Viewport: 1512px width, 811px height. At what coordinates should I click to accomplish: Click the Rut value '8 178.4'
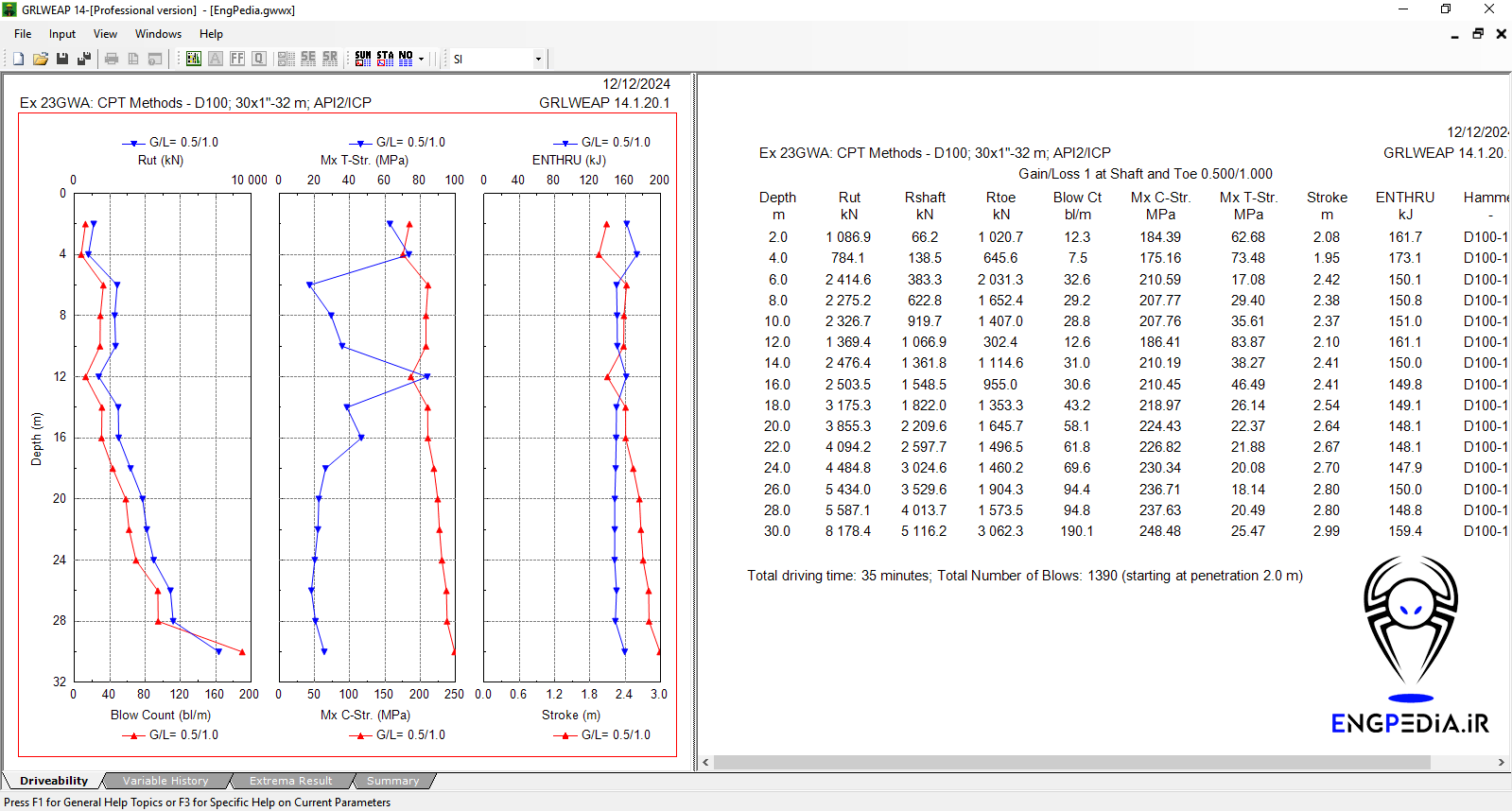[x=848, y=531]
